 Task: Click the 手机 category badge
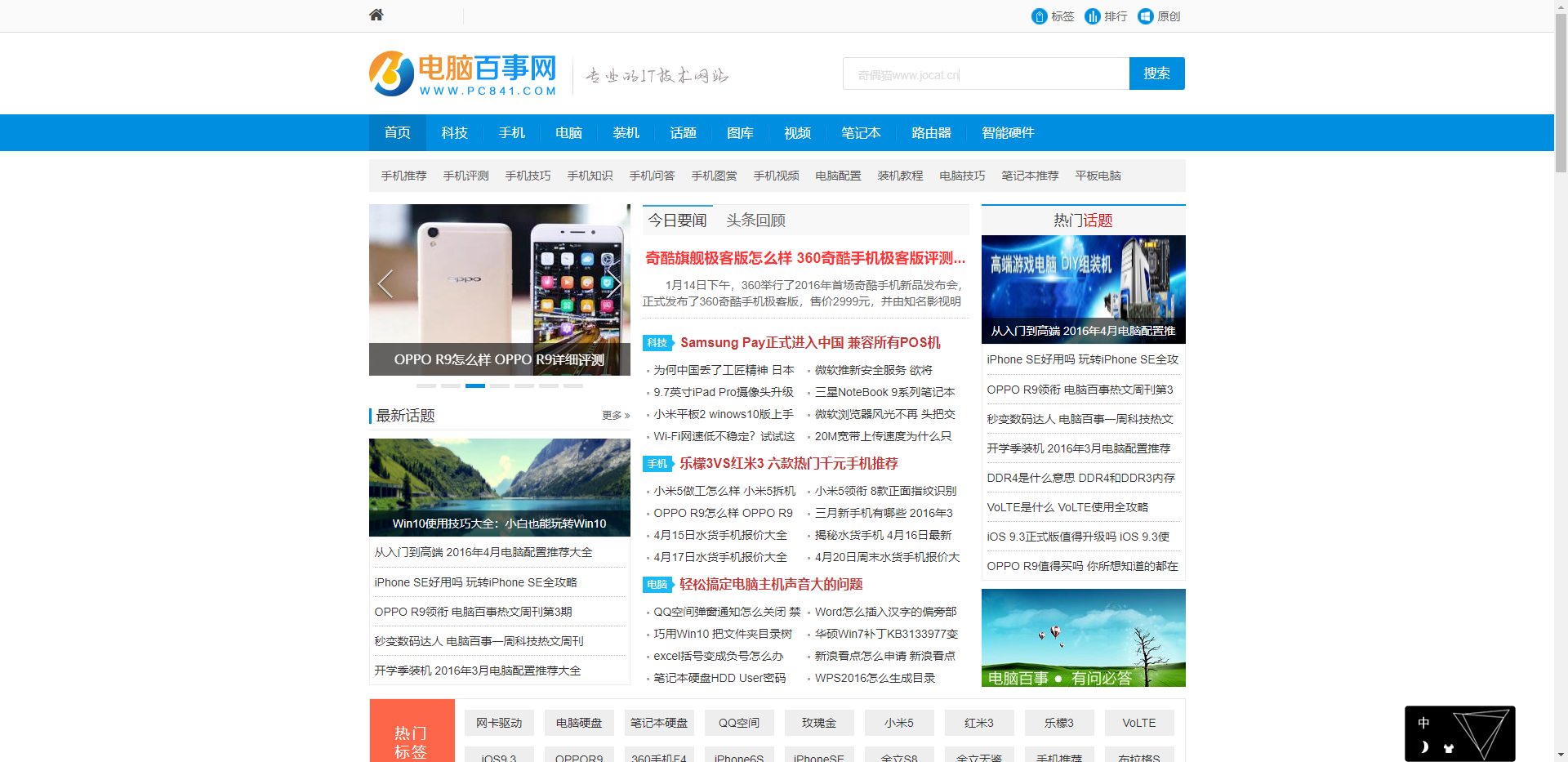coord(657,464)
